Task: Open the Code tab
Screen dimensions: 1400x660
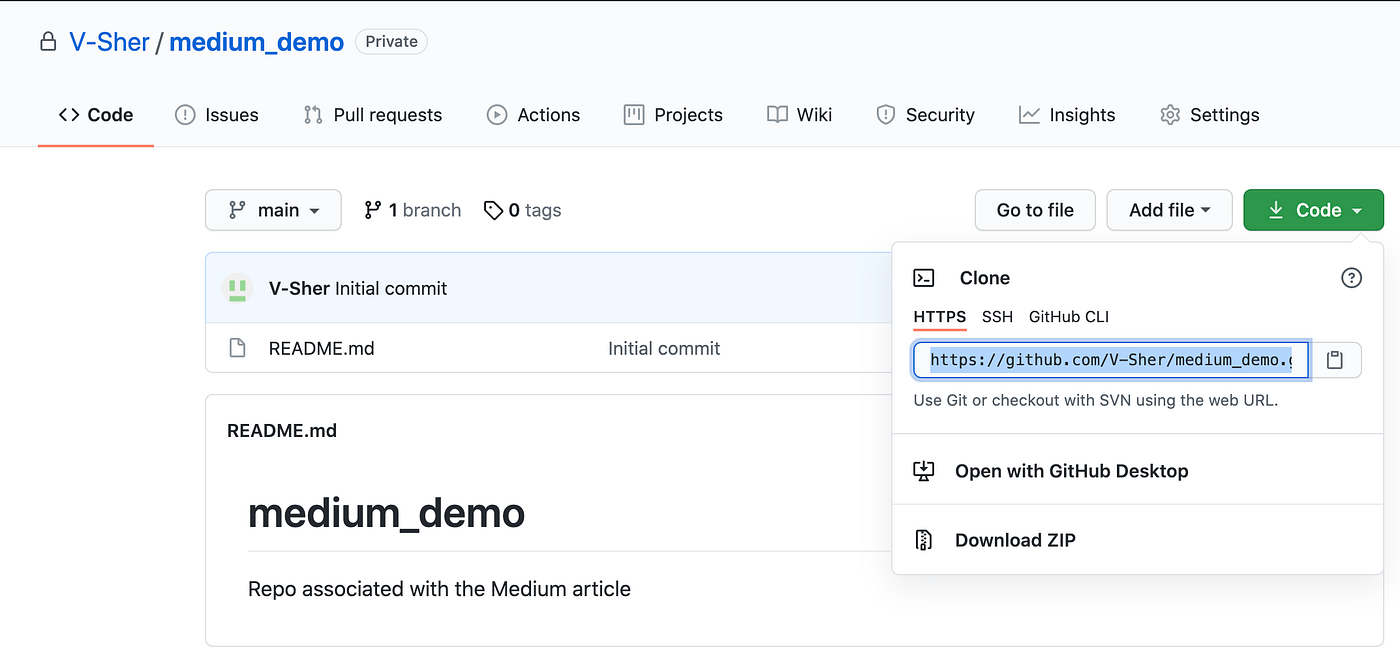Action: [96, 115]
